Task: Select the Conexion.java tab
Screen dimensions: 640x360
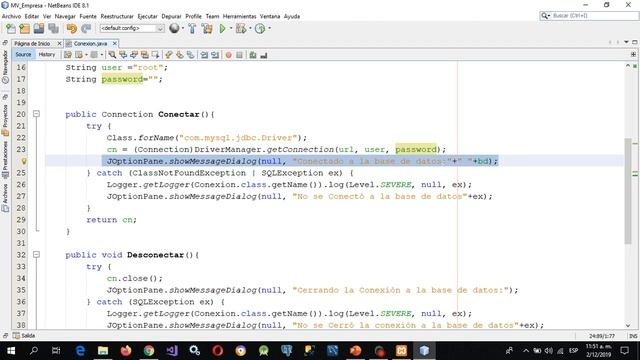Action: tap(90, 43)
